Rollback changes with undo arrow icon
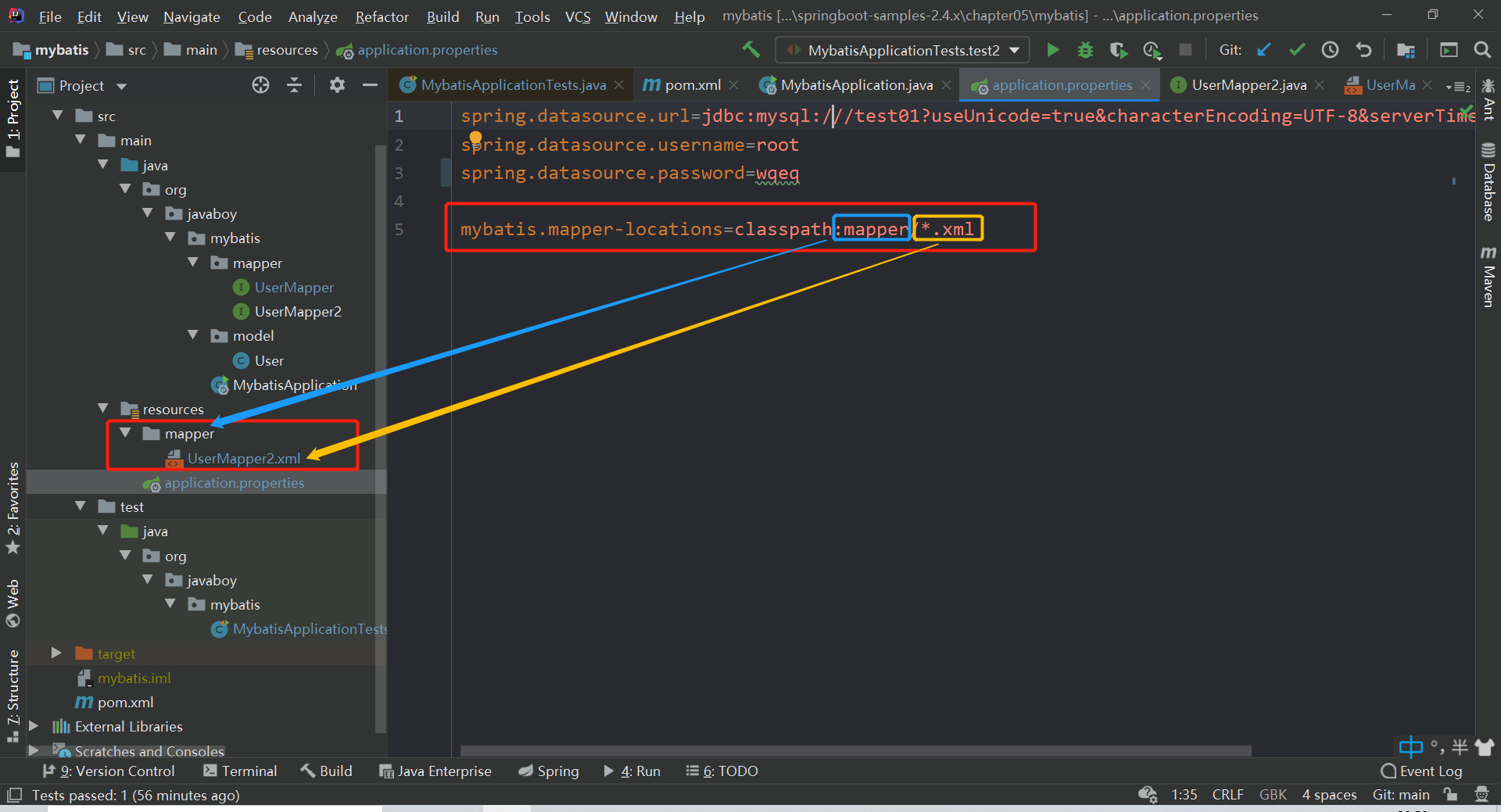Image resolution: width=1501 pixels, height=812 pixels. coord(1363,50)
